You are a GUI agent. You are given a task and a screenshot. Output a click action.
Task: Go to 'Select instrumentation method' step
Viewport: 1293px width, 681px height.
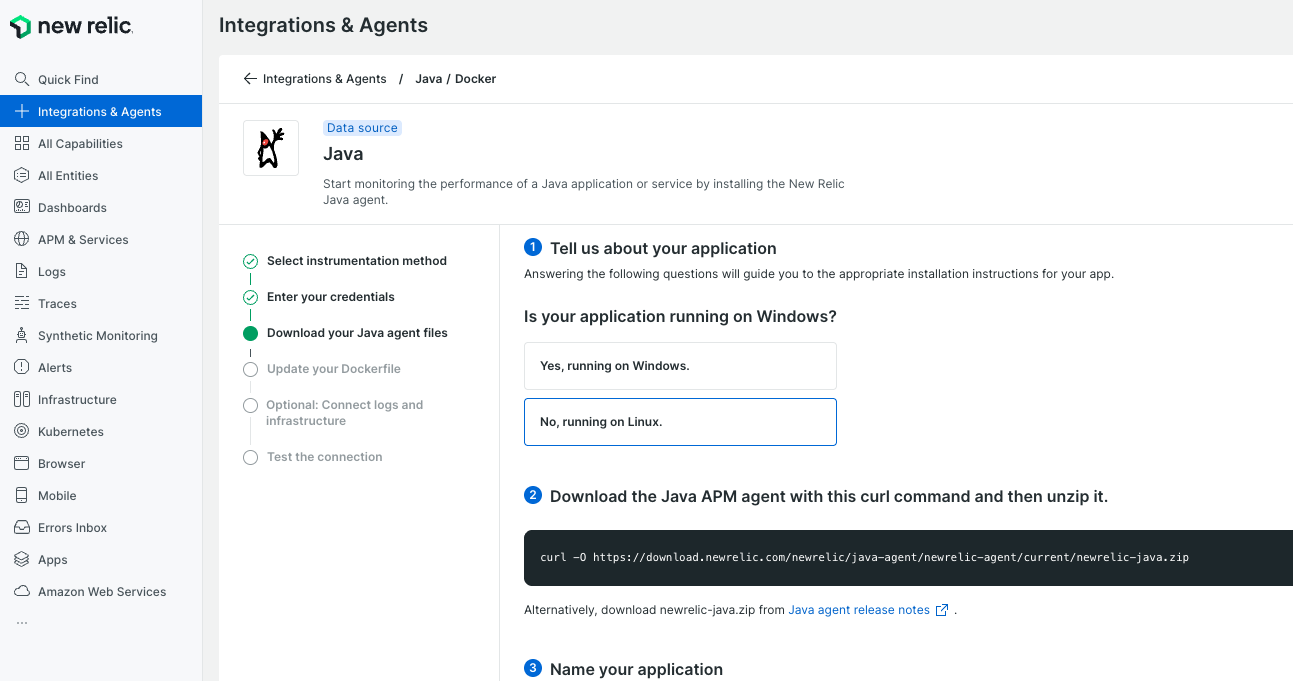[x=357, y=261]
